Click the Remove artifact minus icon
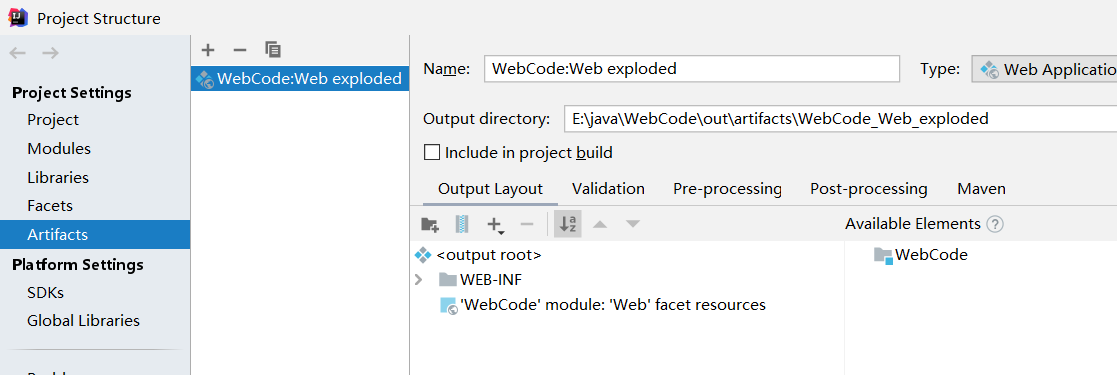 [x=240, y=50]
